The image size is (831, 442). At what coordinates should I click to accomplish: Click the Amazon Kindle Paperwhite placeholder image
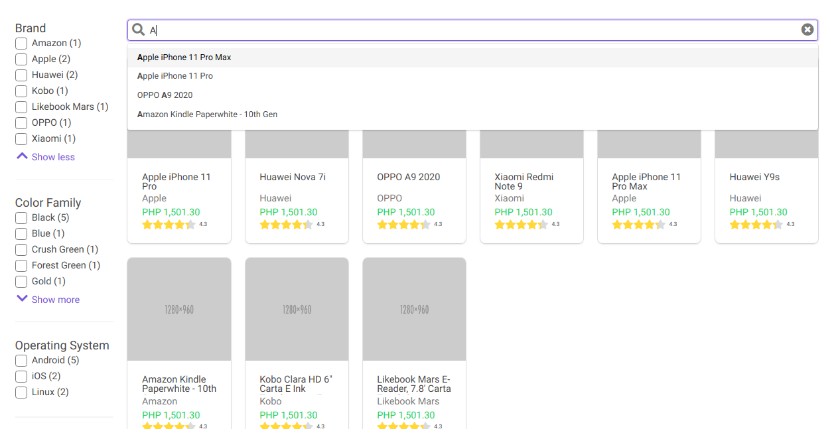tap(179, 310)
